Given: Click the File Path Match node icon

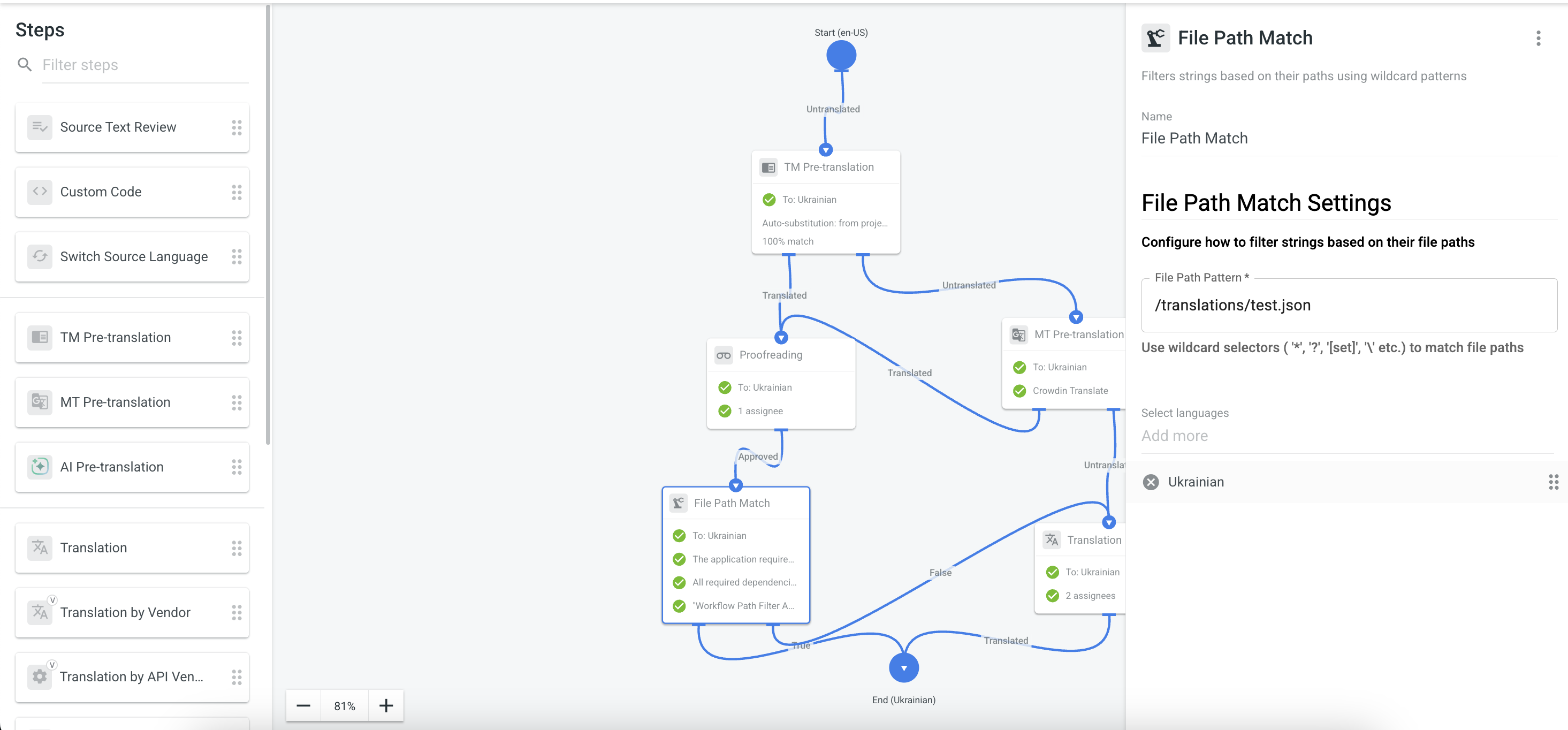Looking at the screenshot, I should pyautogui.click(x=679, y=503).
